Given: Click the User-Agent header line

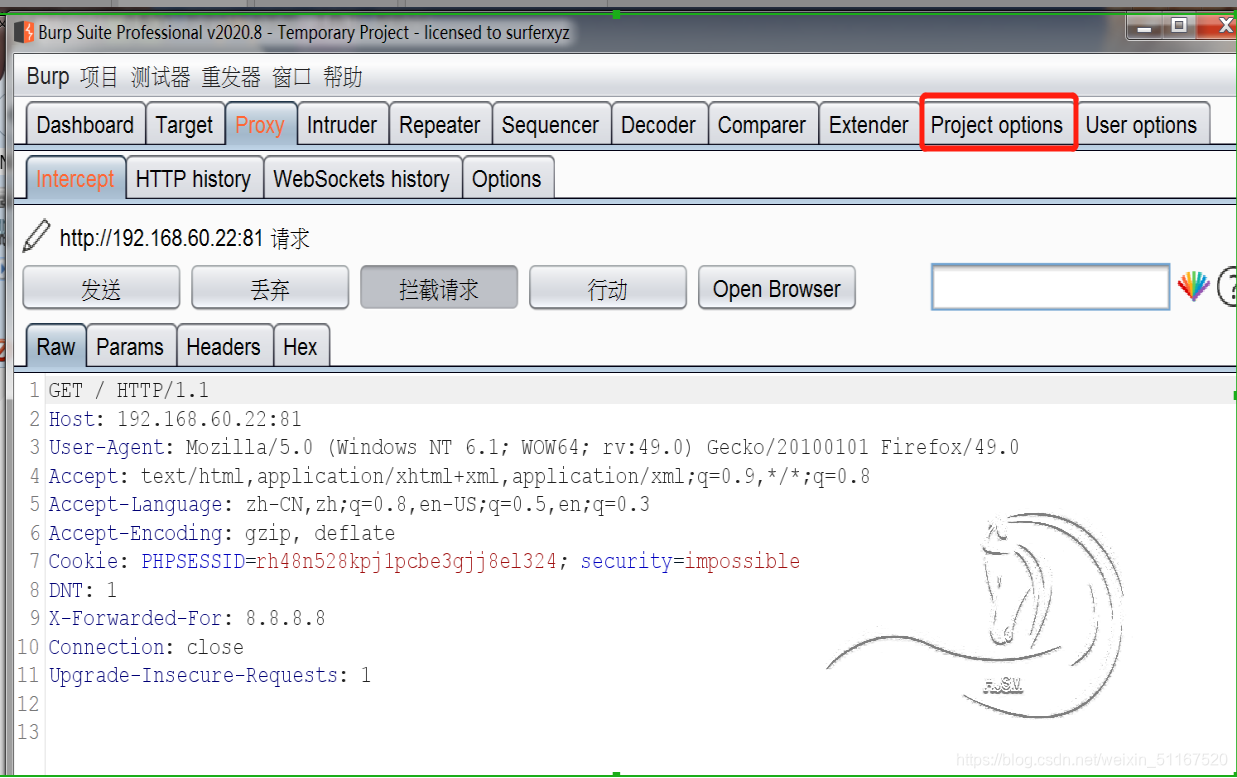Looking at the screenshot, I should tap(534, 447).
